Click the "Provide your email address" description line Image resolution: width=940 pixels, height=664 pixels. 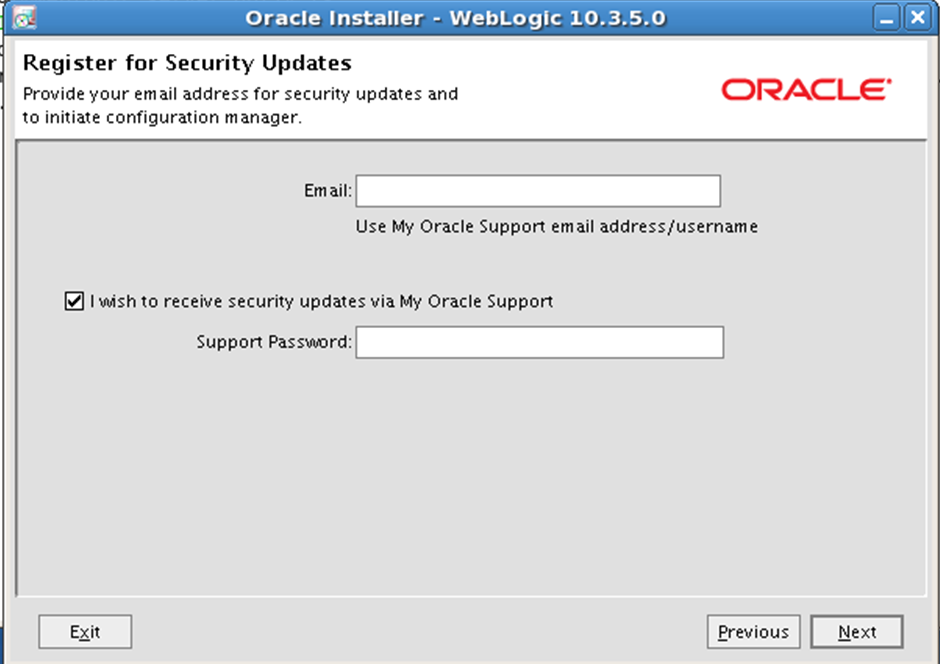[x=240, y=94]
